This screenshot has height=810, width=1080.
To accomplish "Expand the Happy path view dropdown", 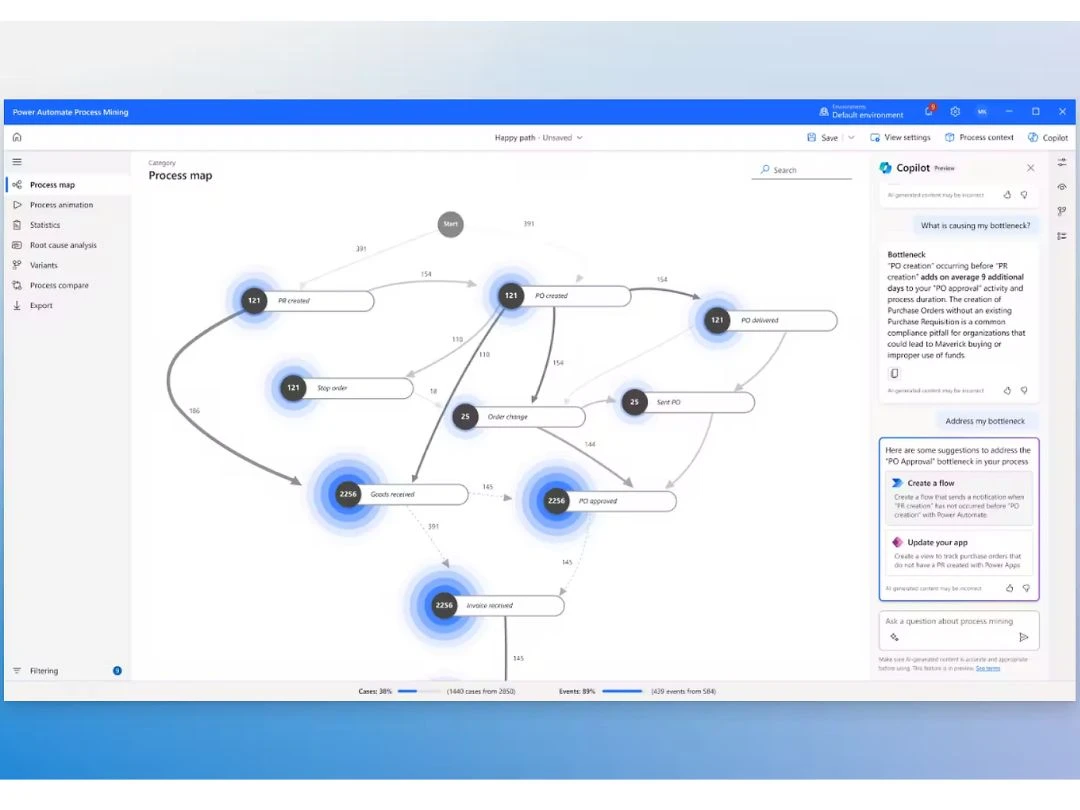I will point(579,138).
